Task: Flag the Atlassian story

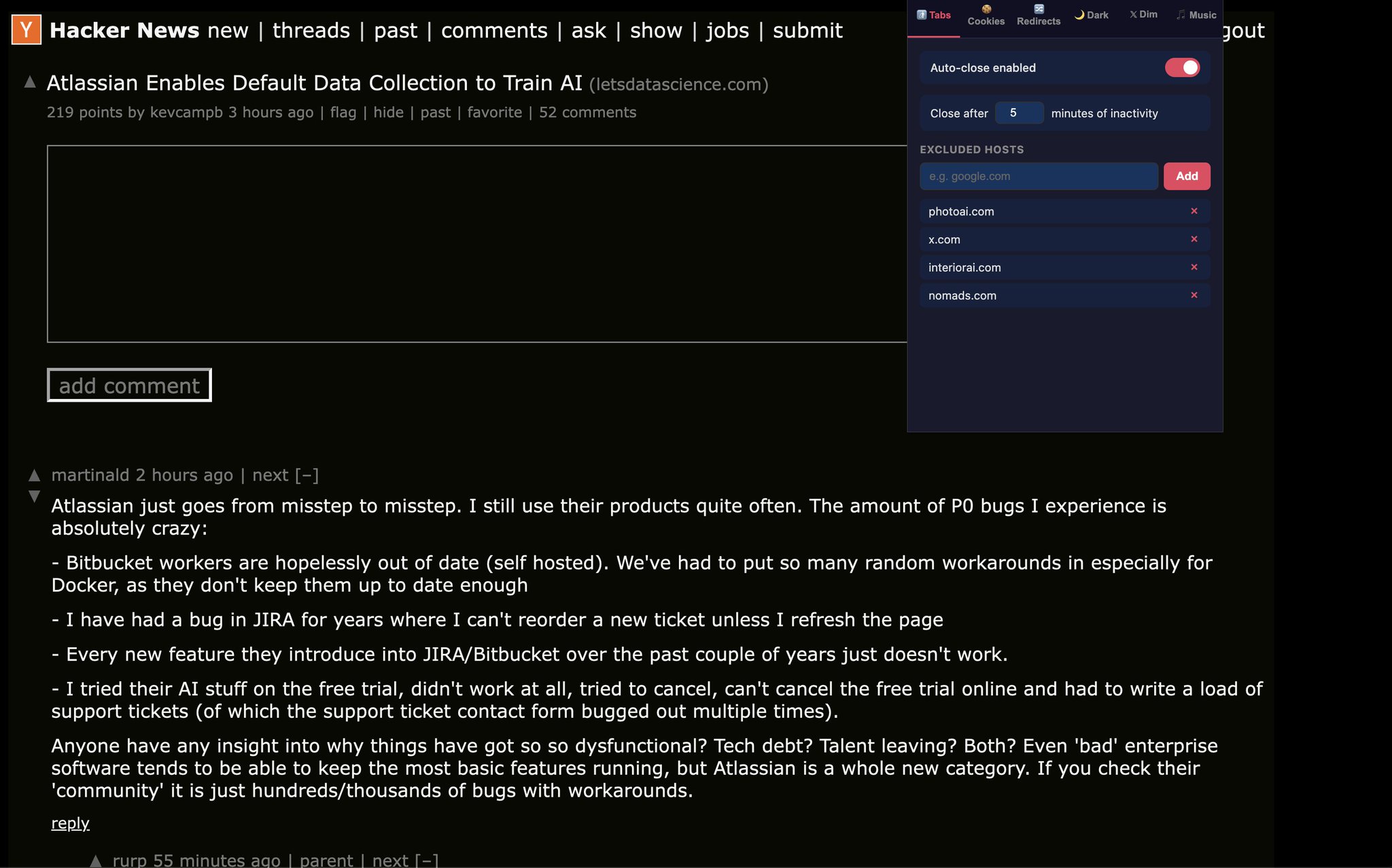Action: 343,112
